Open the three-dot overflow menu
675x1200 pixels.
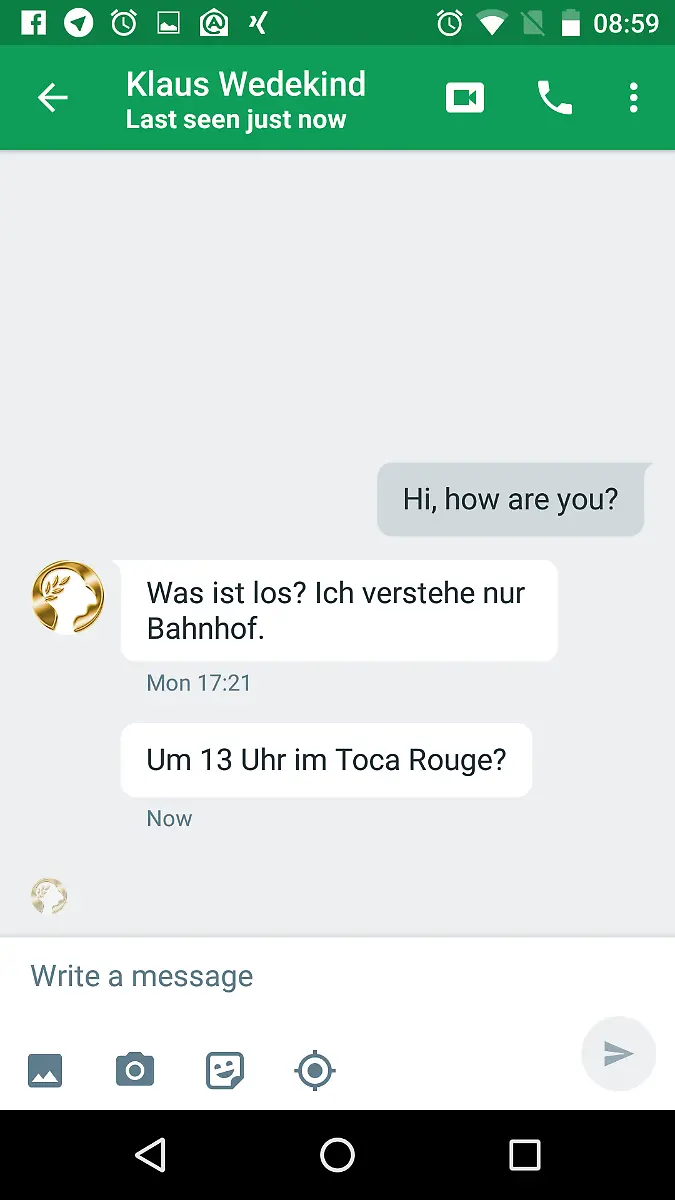click(633, 98)
